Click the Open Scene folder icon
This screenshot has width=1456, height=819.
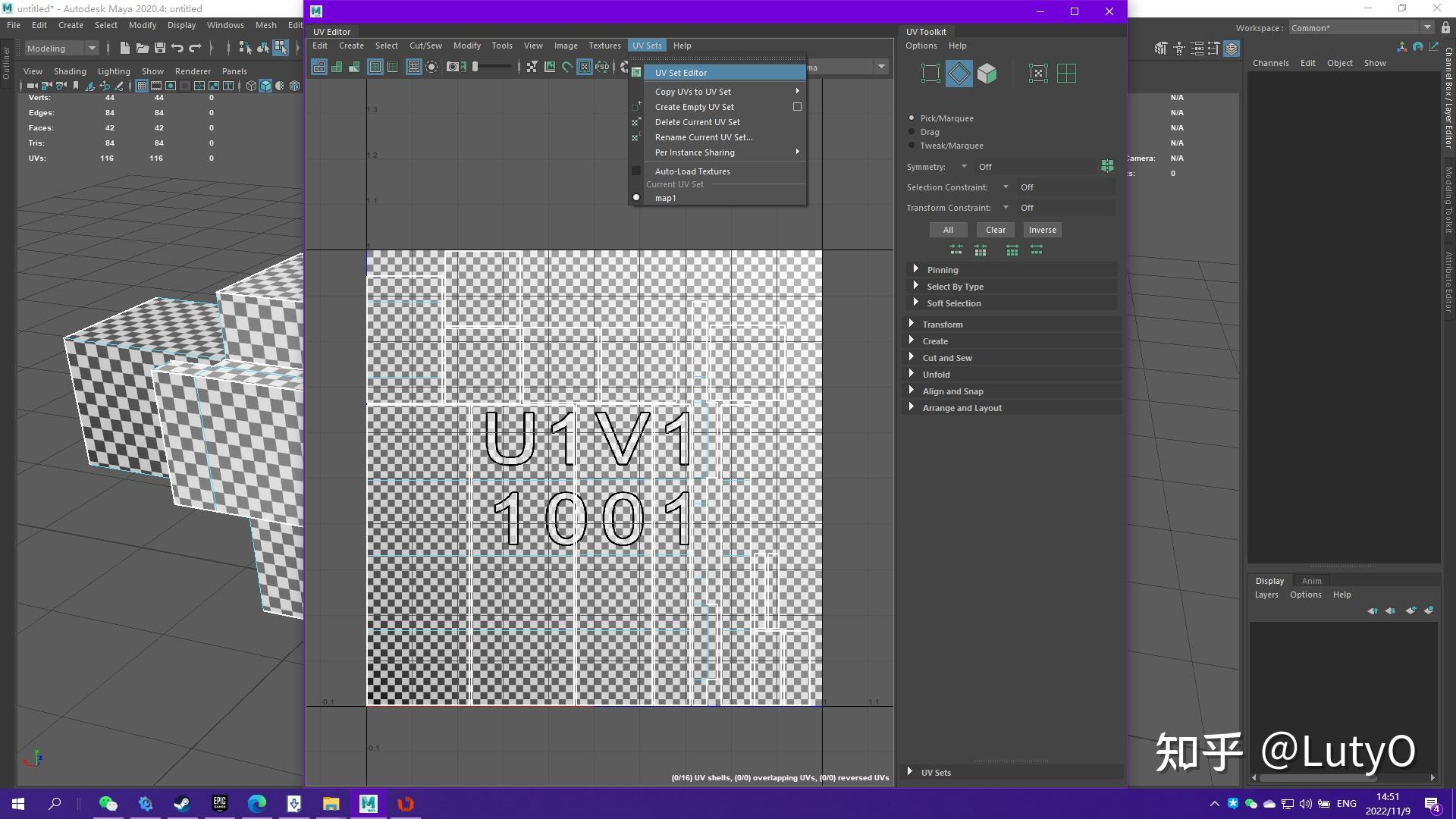(142, 48)
